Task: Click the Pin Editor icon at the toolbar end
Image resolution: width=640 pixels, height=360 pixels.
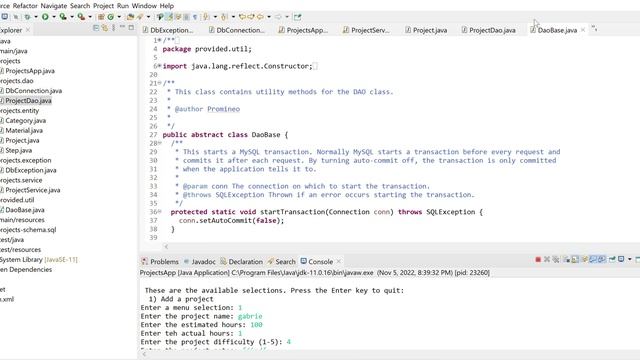Action: 298,17
